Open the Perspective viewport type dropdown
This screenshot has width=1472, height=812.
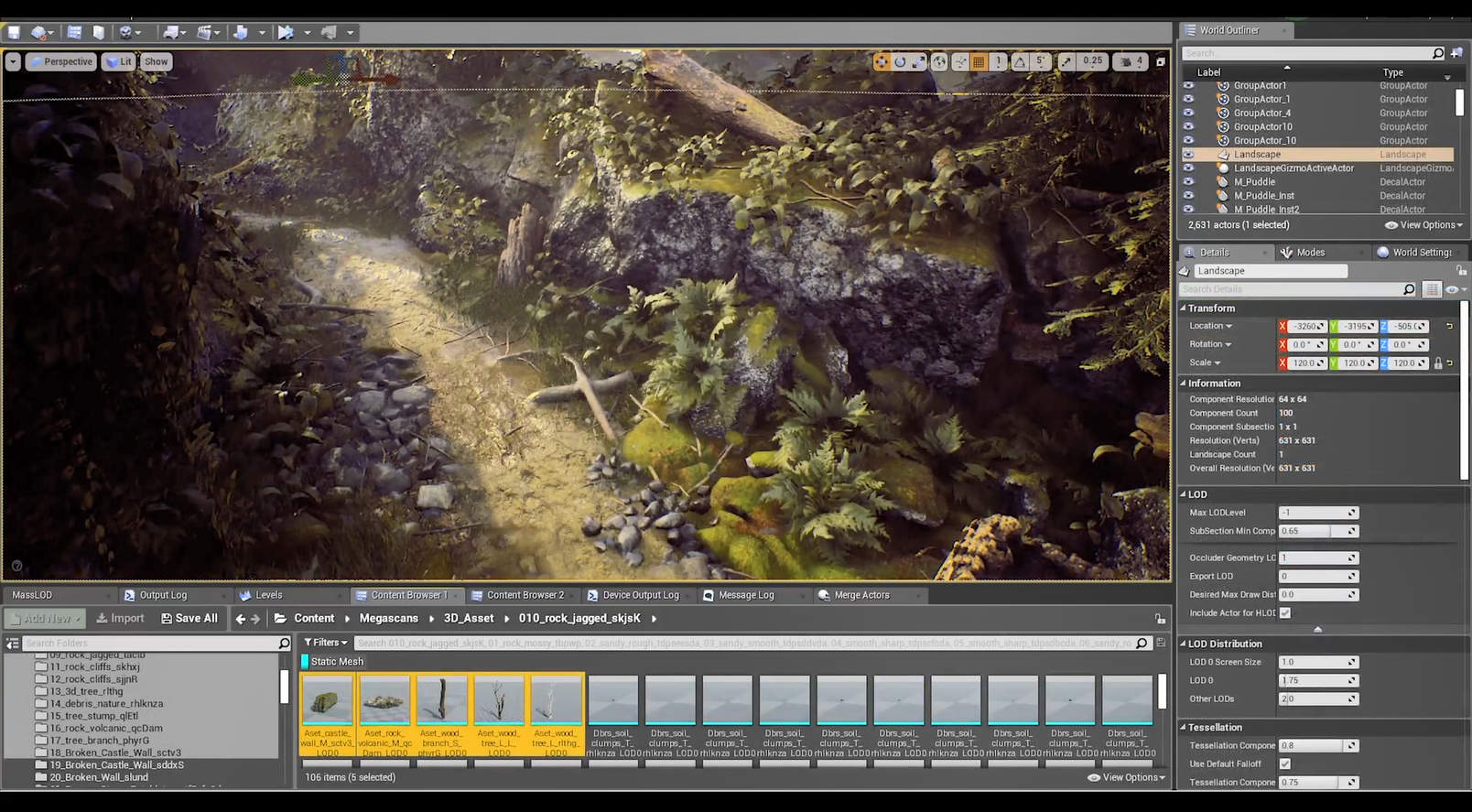click(x=61, y=61)
